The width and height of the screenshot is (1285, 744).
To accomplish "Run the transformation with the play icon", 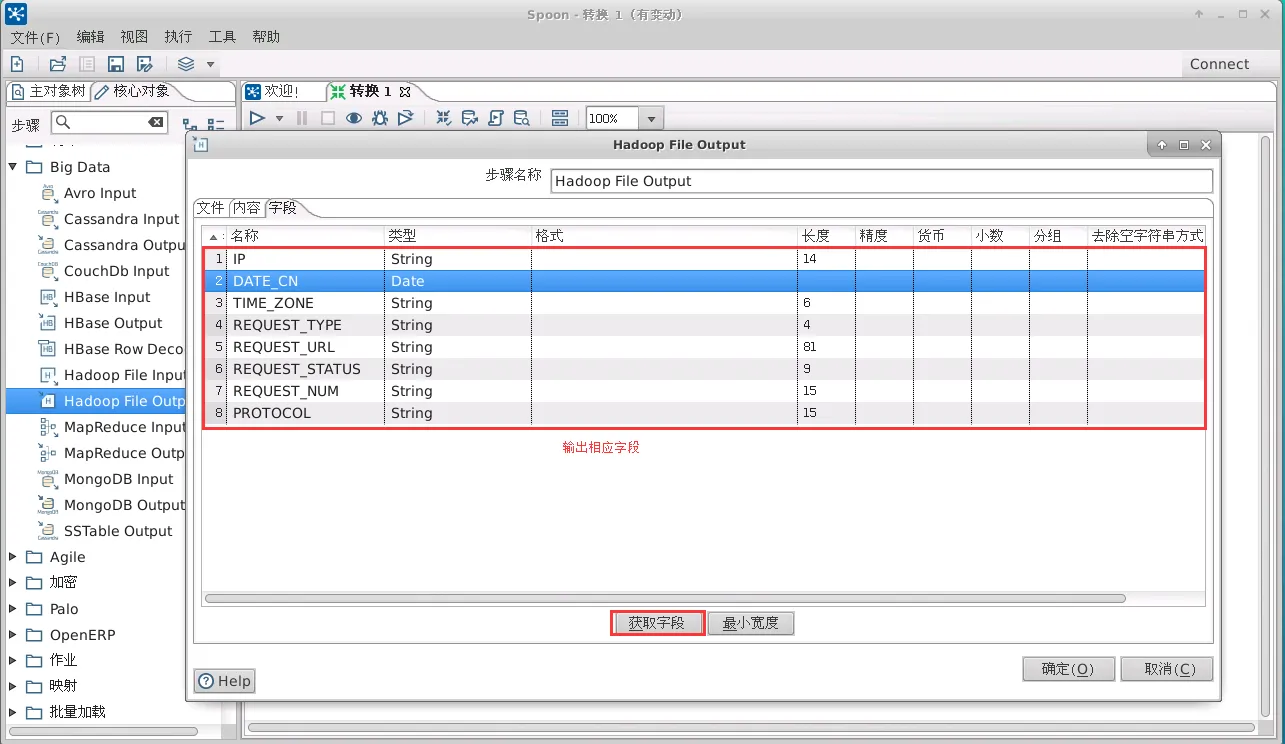I will (x=257, y=118).
